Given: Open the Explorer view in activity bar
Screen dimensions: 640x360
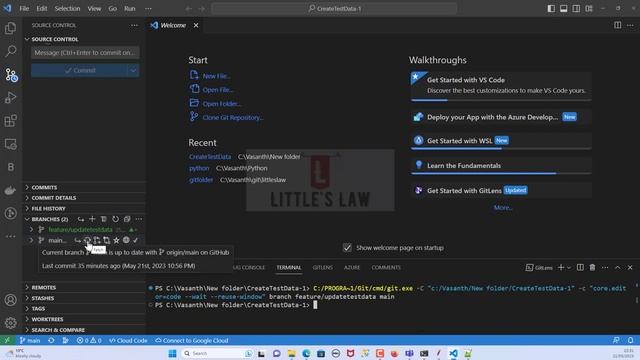Looking at the screenshot, I should [x=11, y=28].
